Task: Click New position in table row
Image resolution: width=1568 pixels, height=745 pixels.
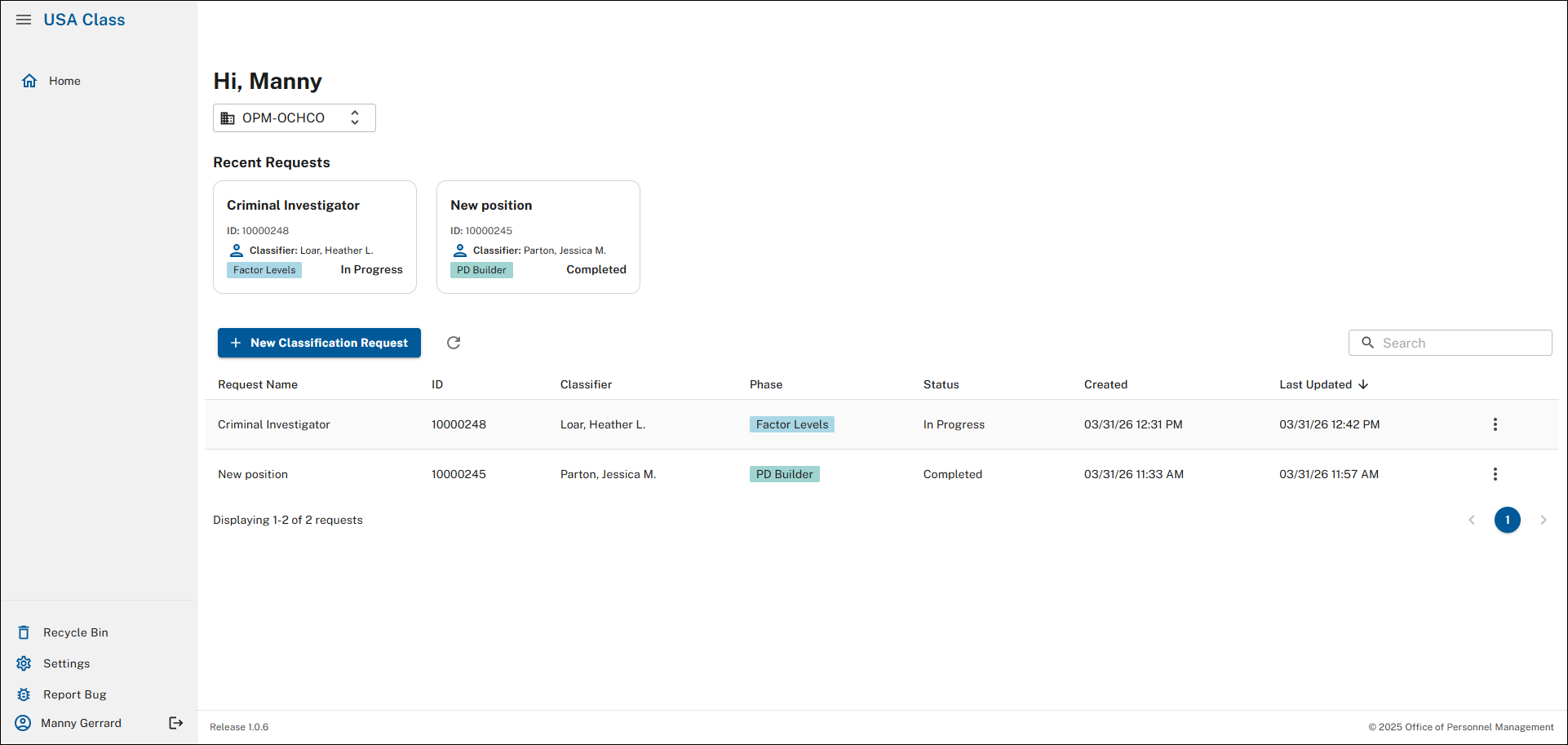Action: pyautogui.click(x=253, y=474)
